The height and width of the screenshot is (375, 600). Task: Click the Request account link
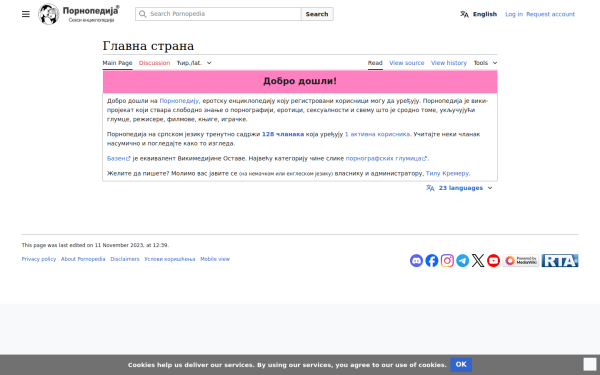(x=550, y=14)
